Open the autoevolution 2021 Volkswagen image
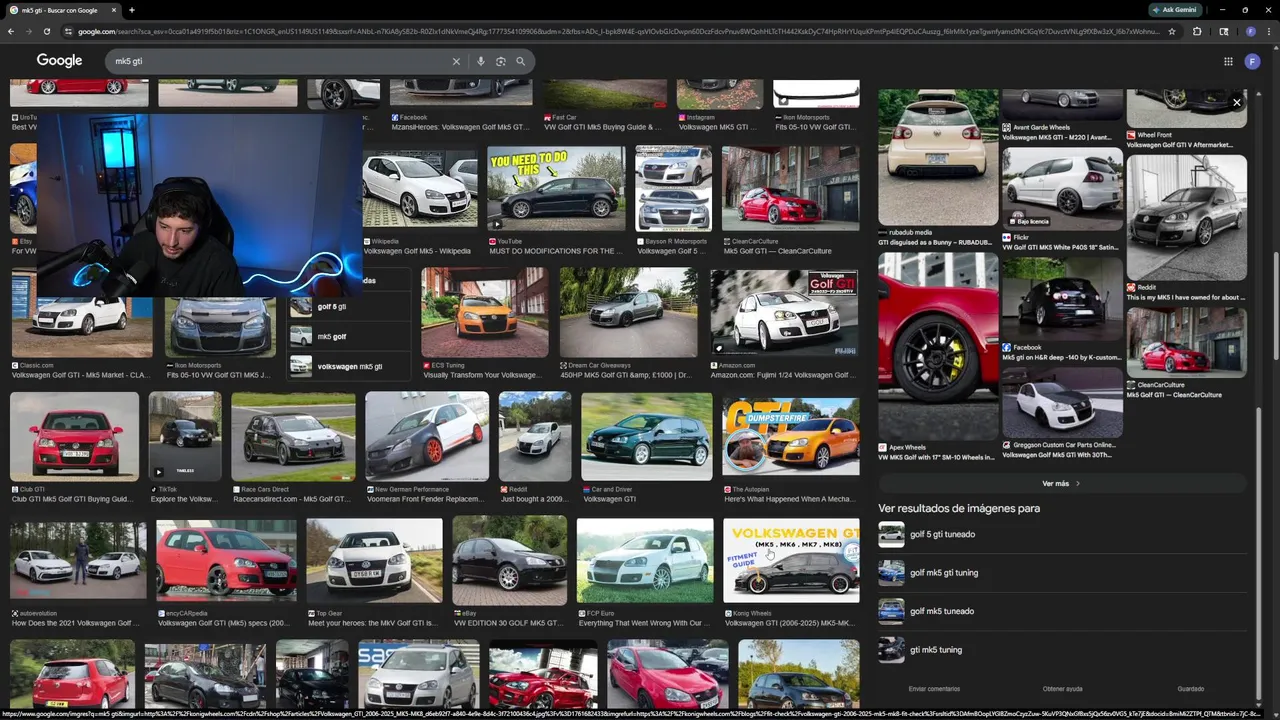This screenshot has height=720, width=1280. (78, 560)
